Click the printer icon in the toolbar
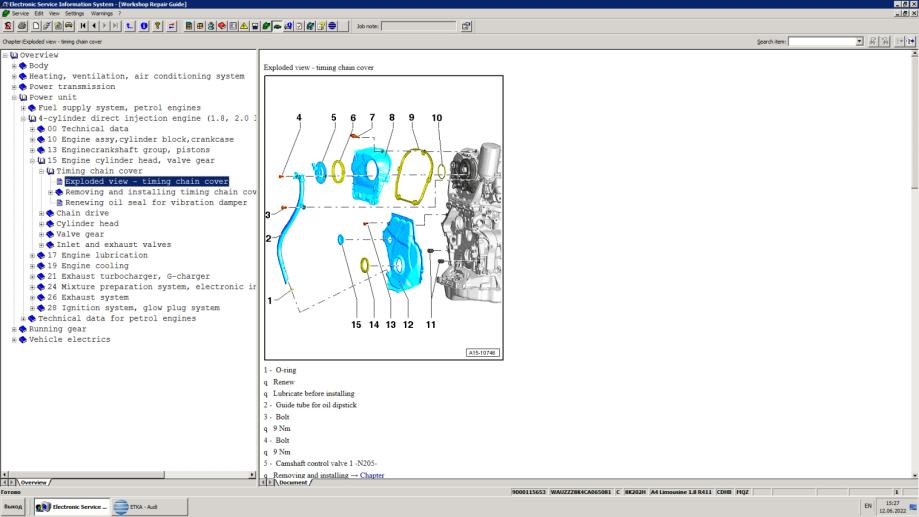 [x=21, y=26]
